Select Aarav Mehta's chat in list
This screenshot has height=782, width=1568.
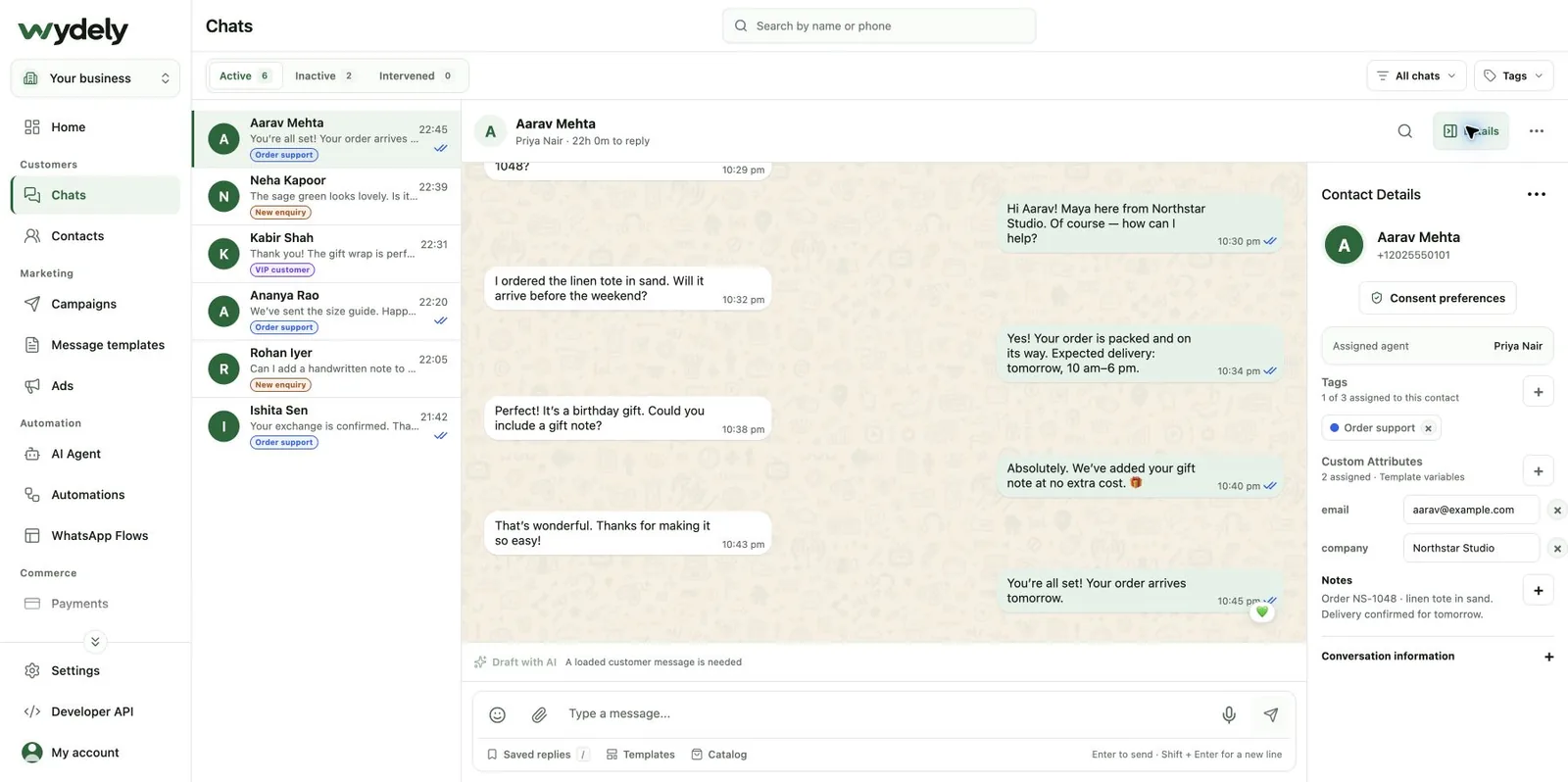pyautogui.click(x=326, y=138)
